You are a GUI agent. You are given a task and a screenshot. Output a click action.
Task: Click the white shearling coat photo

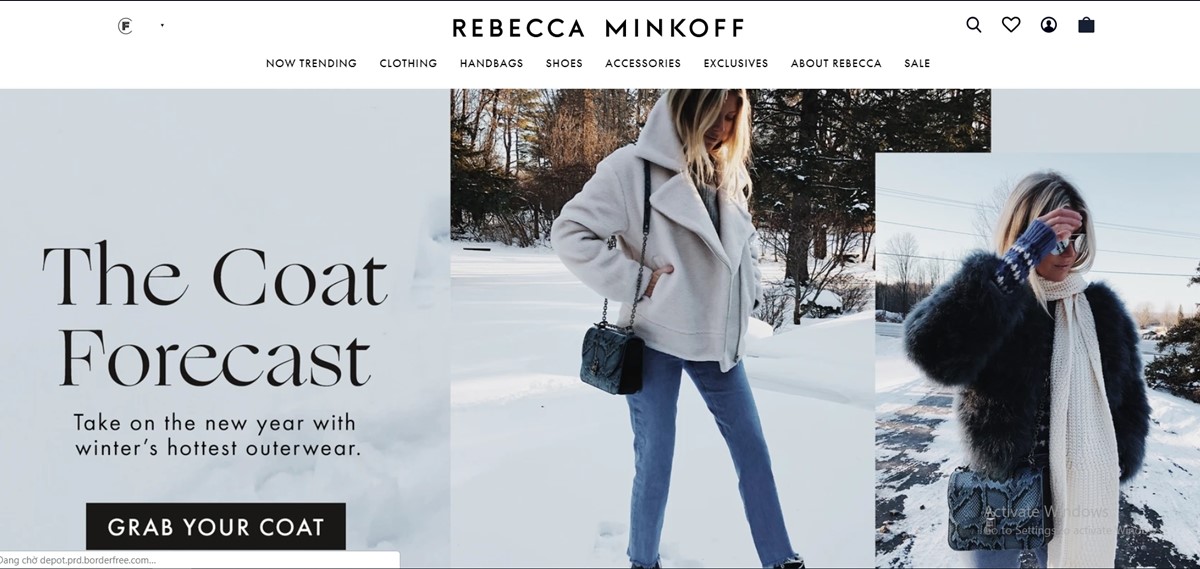662,328
